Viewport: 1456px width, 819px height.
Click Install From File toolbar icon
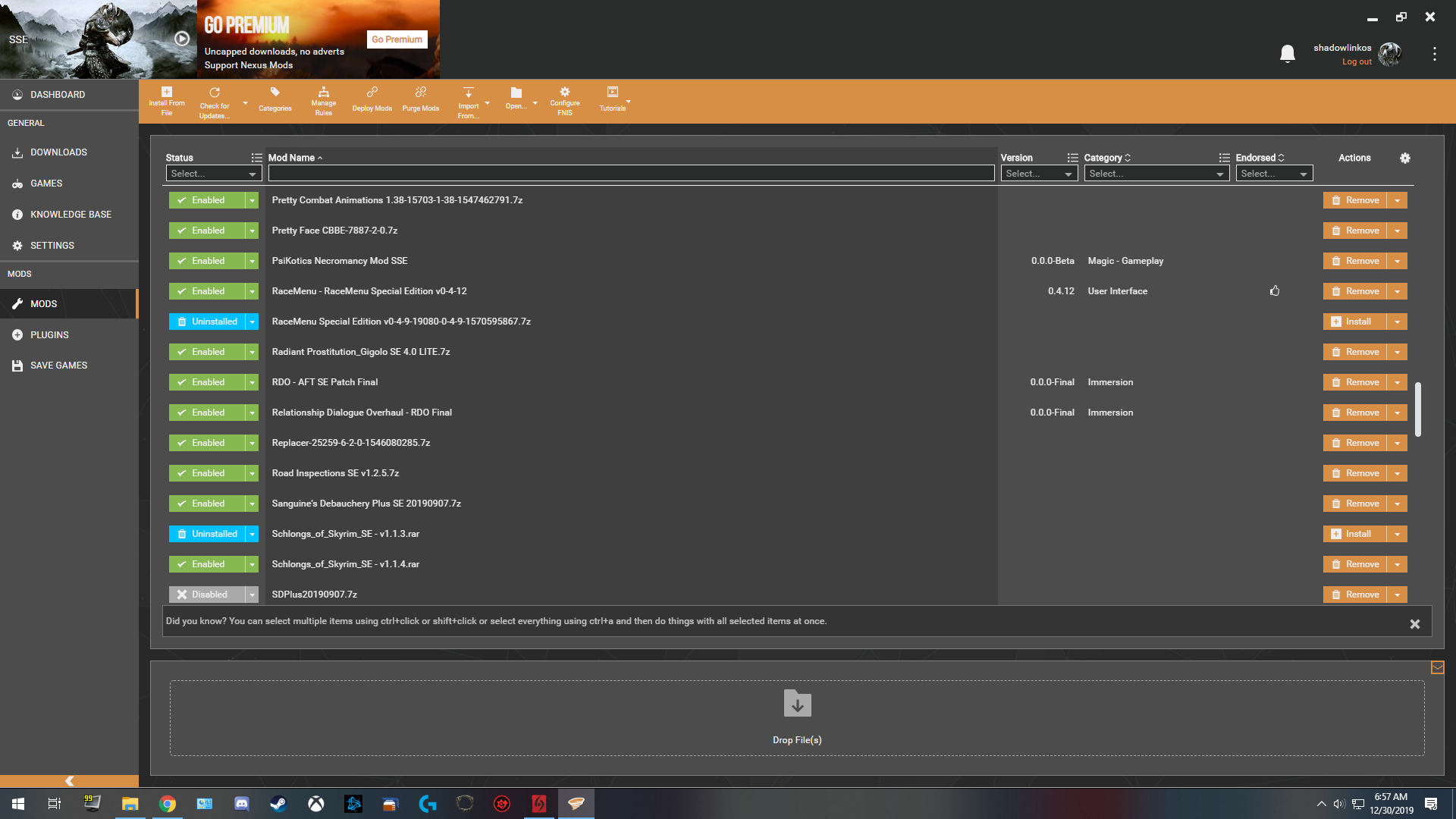167,102
